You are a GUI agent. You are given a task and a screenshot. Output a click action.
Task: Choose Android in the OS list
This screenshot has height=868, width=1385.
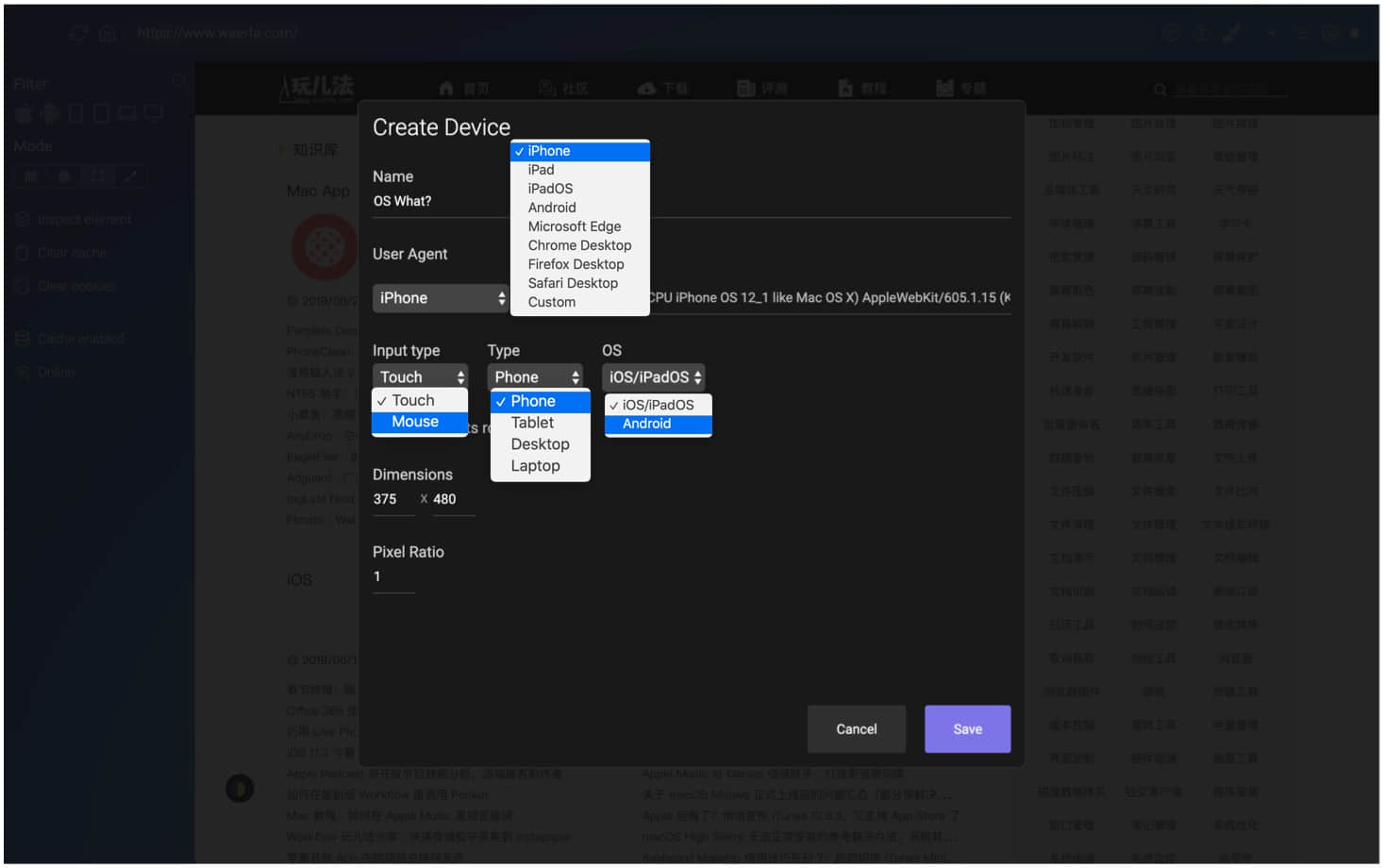pyautogui.click(x=659, y=424)
